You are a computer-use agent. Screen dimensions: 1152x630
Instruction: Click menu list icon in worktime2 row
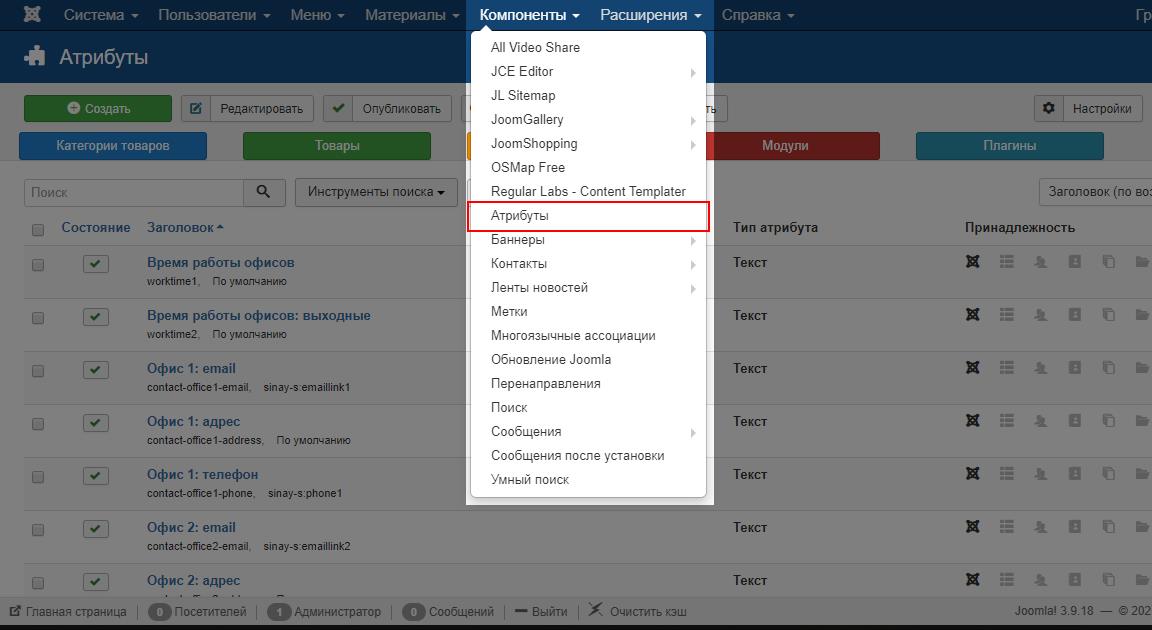[1007, 314]
